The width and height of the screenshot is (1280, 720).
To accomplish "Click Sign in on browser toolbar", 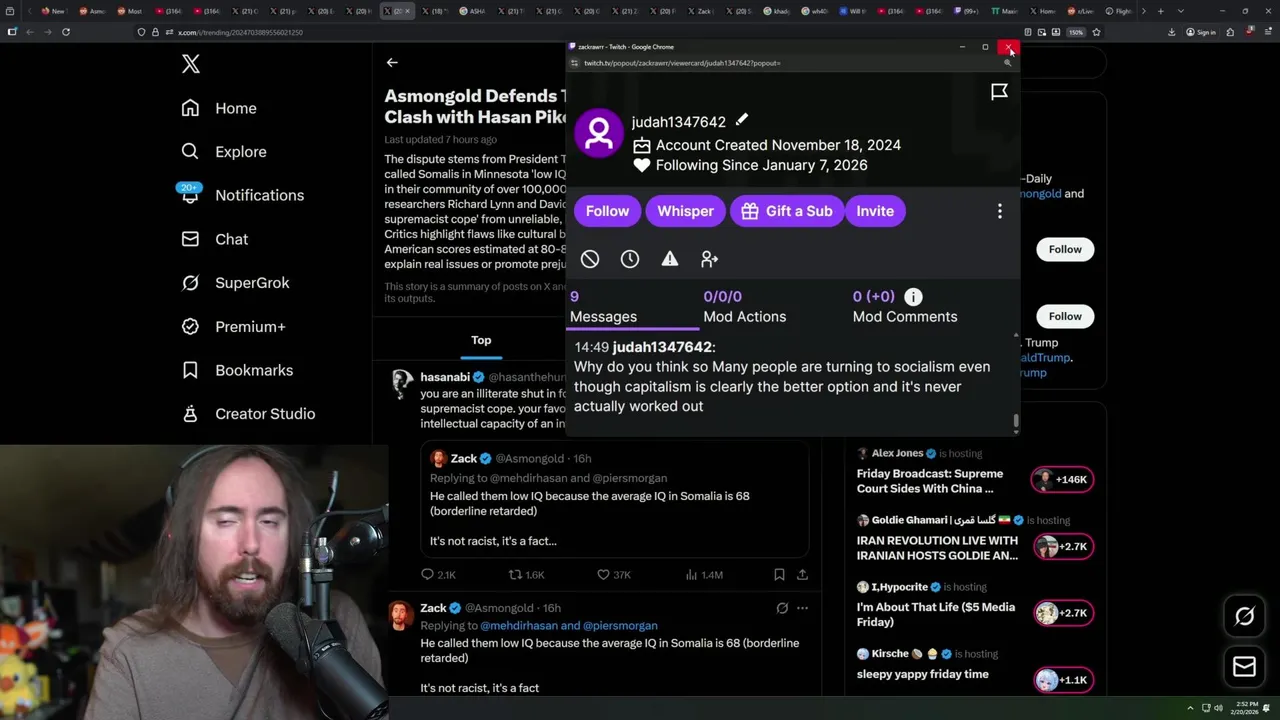I will point(1201,32).
